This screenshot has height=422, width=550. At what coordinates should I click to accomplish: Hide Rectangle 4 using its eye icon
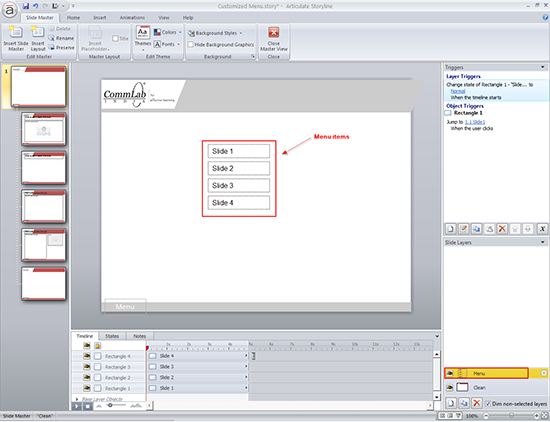point(87,356)
